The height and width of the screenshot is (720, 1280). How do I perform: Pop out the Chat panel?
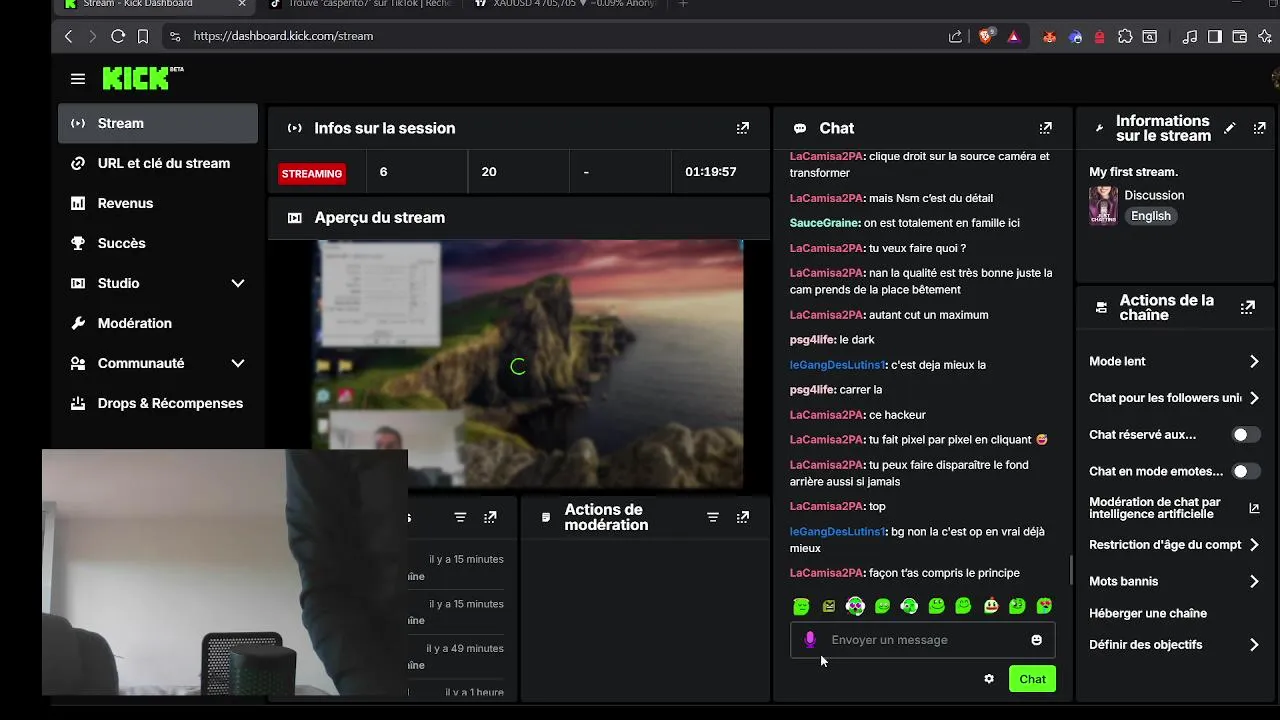[1046, 128]
